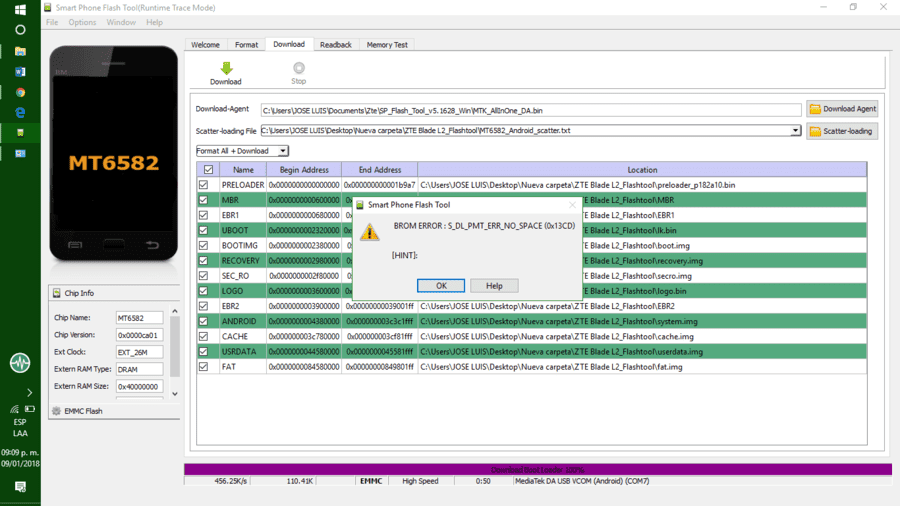
Task: Click the dialog title bar app icon
Action: click(360, 205)
